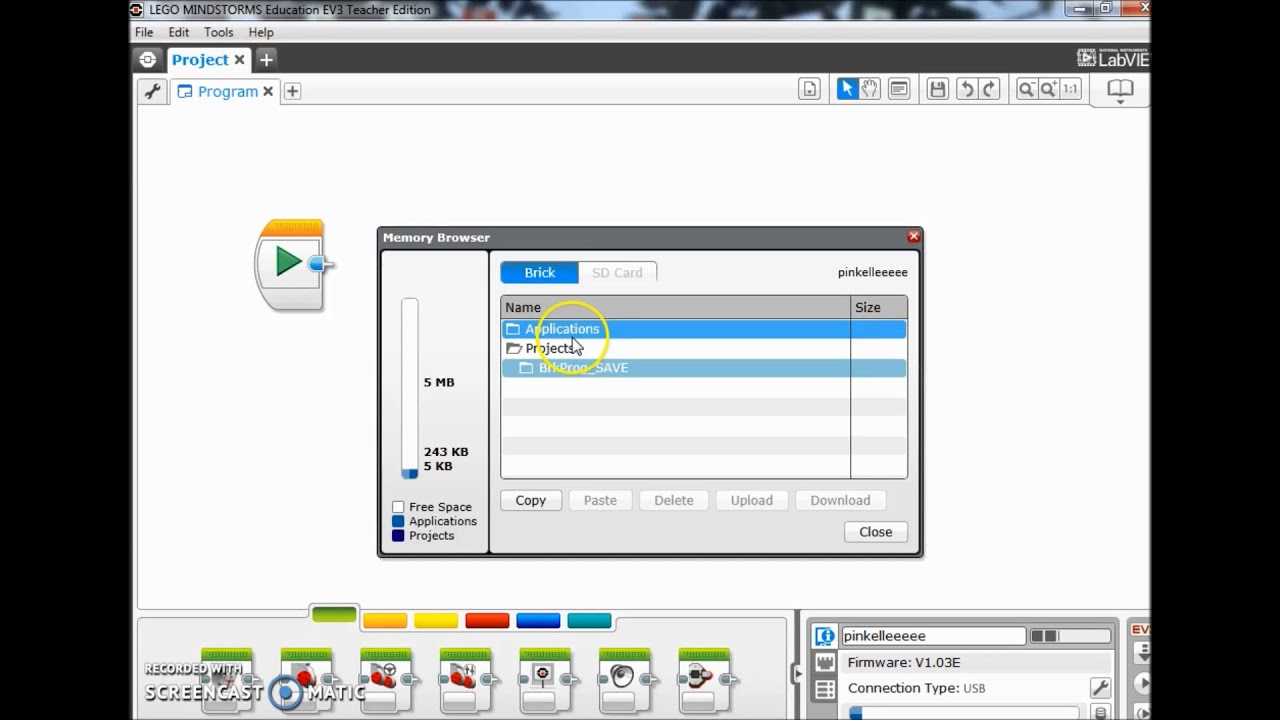Add a new program tab

[x=292, y=91]
